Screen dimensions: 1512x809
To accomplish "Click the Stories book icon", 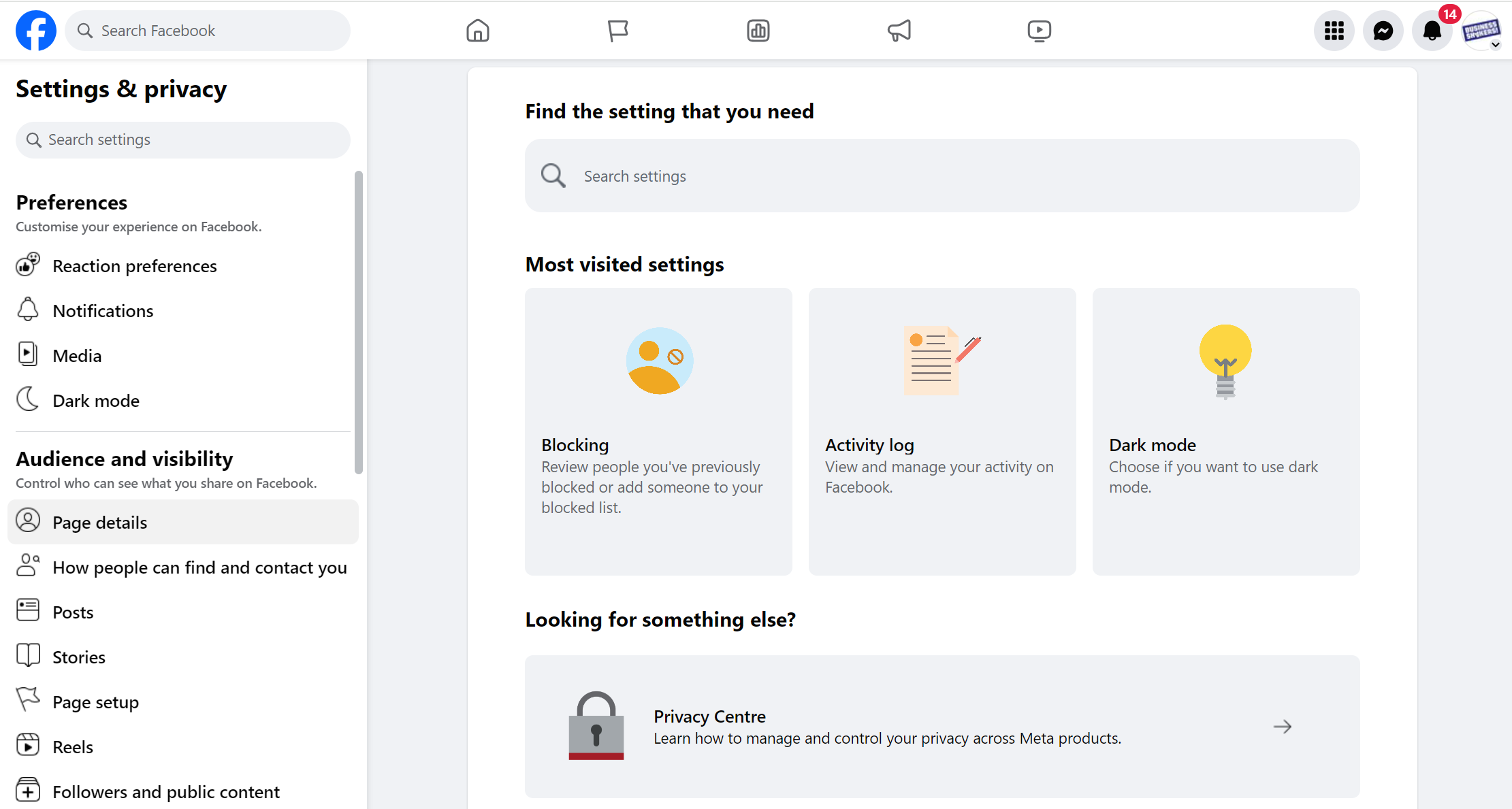I will pyautogui.click(x=28, y=655).
